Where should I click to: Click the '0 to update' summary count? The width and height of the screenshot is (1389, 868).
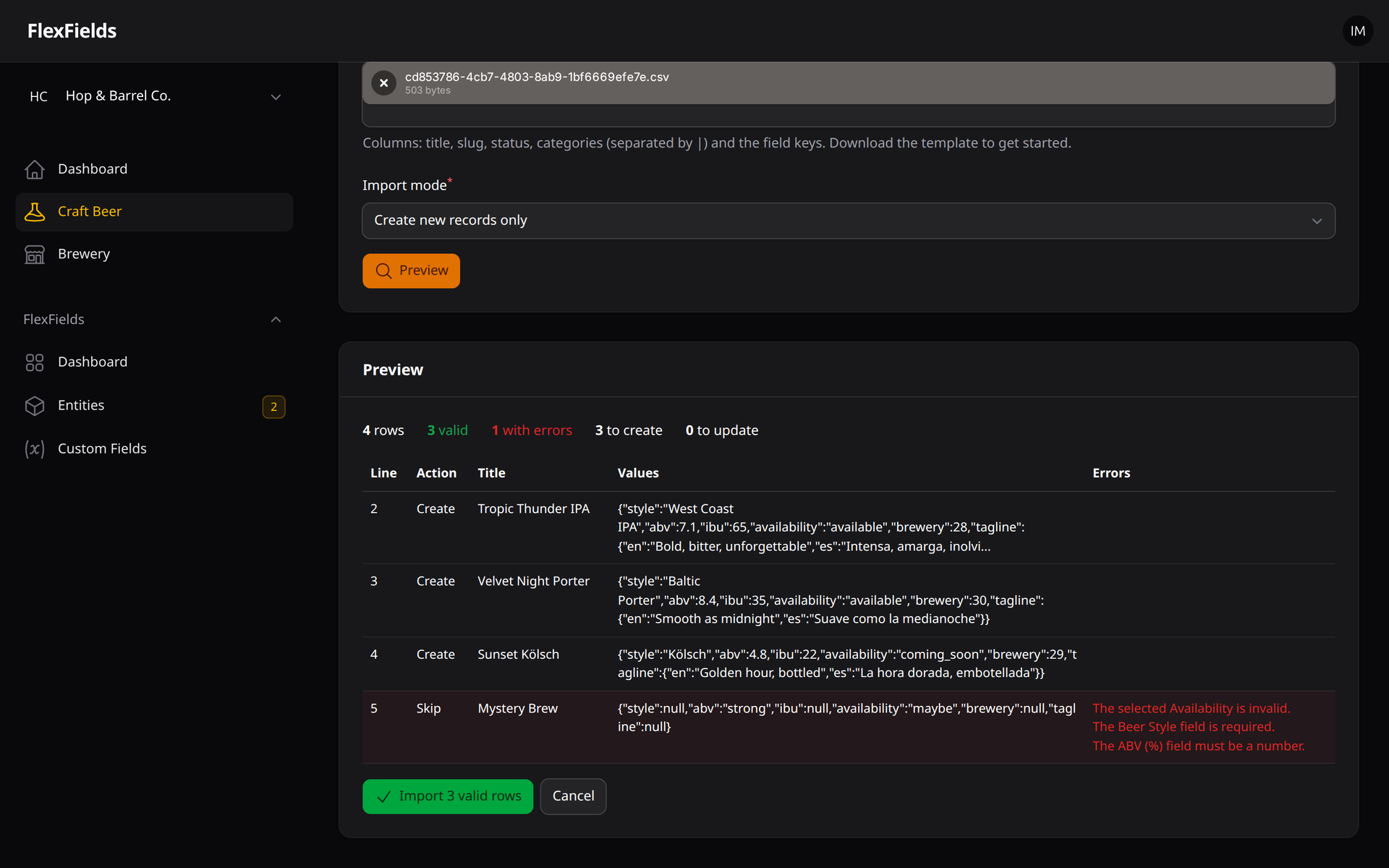pyautogui.click(x=722, y=430)
